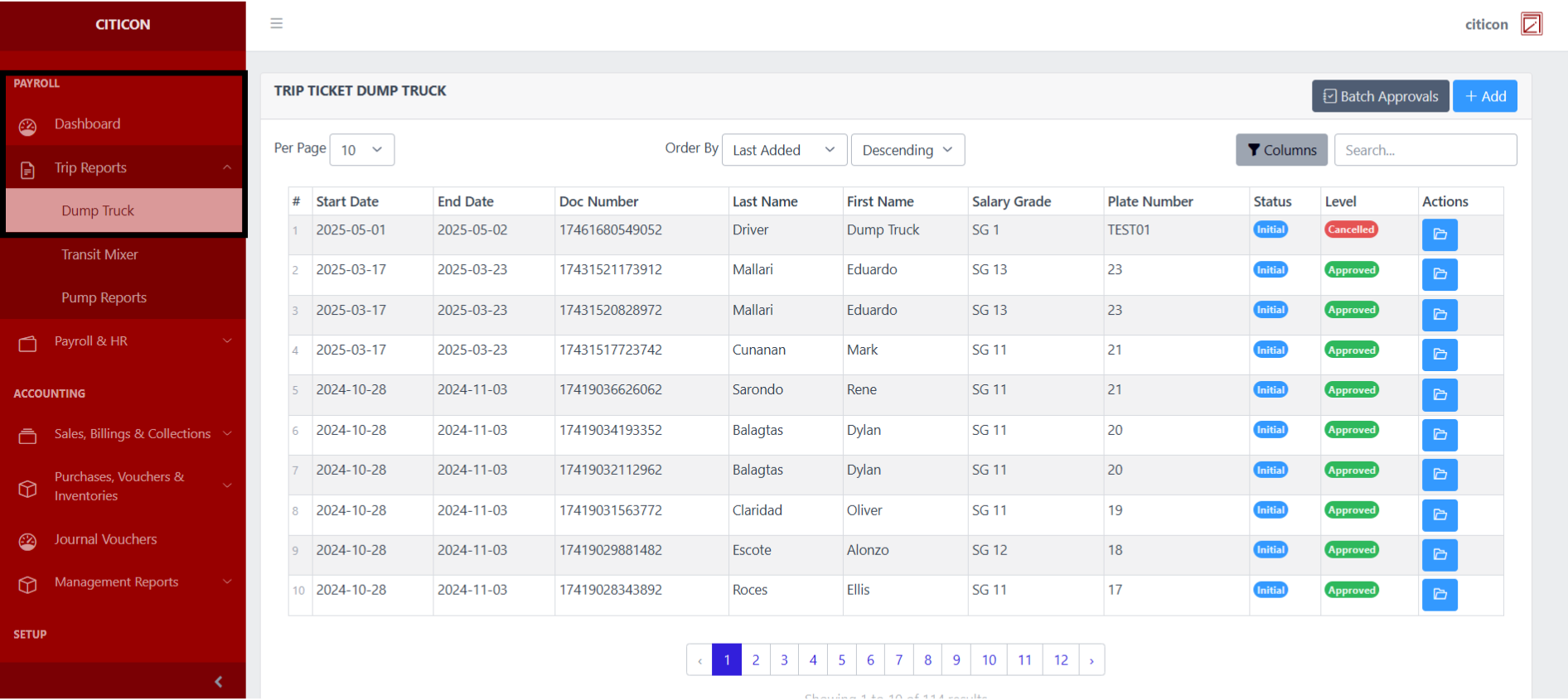1568x700 pixels.
Task: Open folder action for Escote Alonzo row
Action: click(x=1439, y=554)
